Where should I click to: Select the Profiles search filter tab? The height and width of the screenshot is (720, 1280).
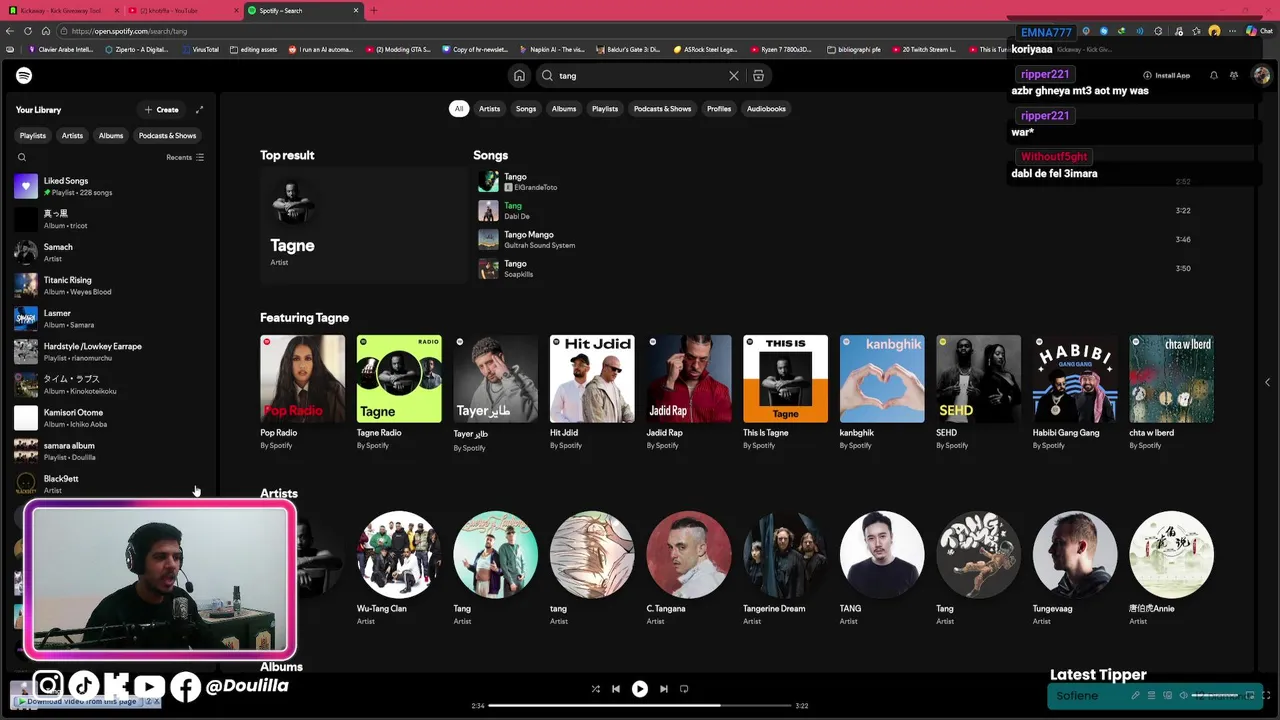(x=719, y=108)
